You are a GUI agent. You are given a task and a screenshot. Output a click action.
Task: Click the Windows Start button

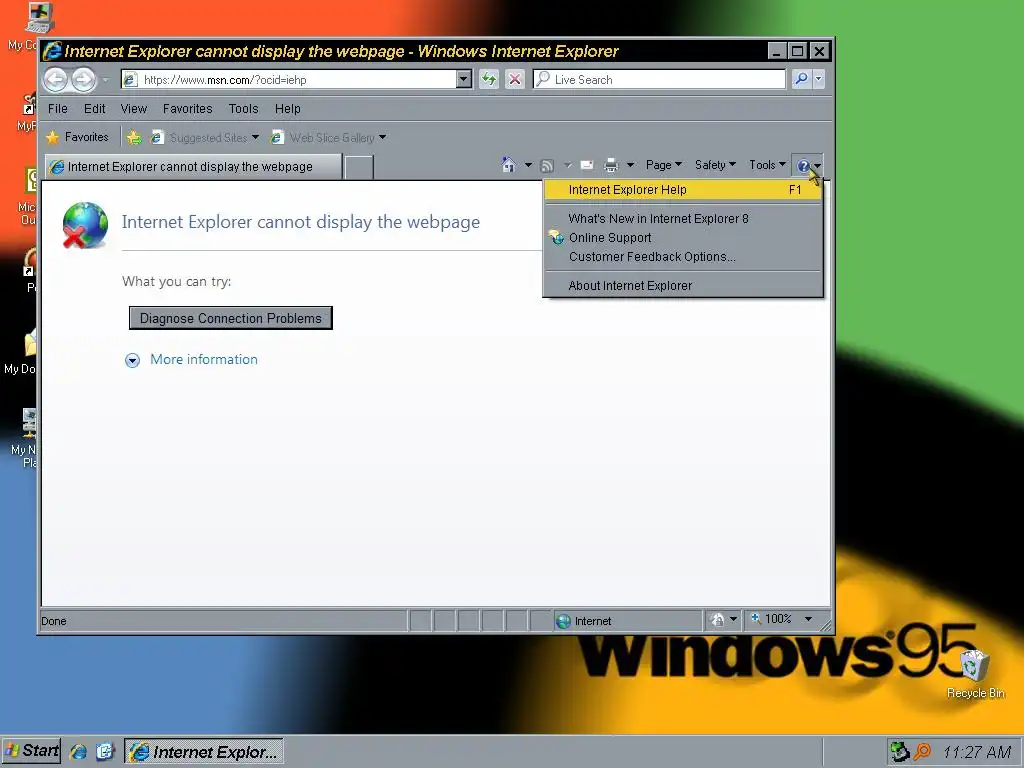pyautogui.click(x=31, y=751)
